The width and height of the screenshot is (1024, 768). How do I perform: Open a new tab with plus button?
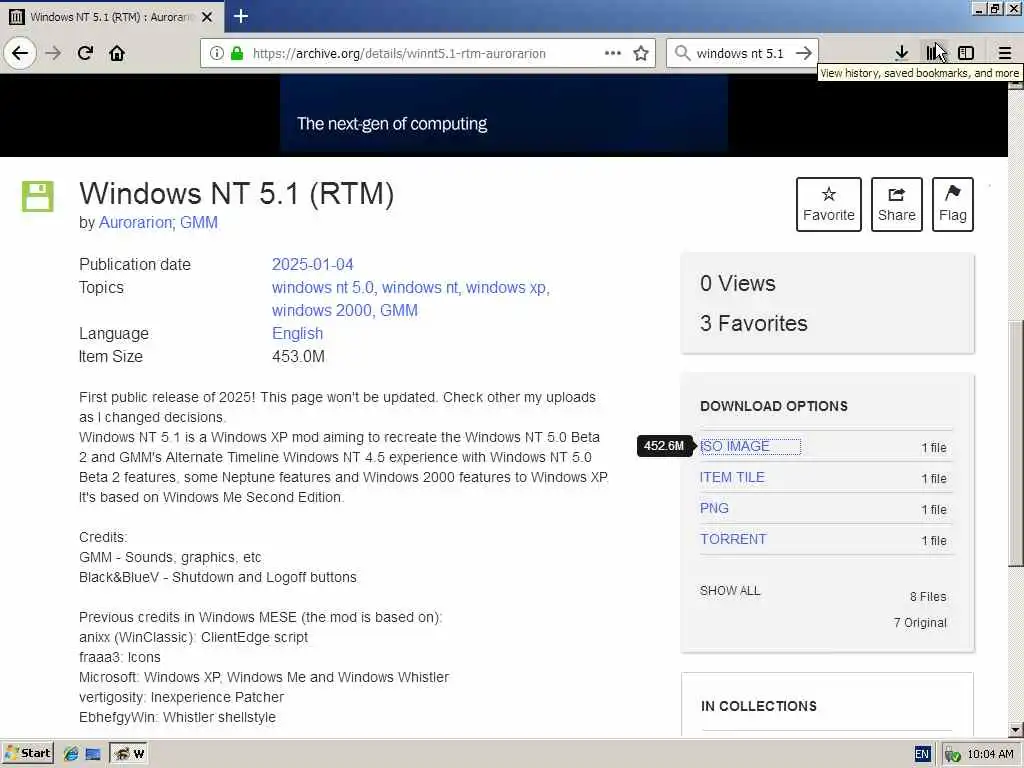[x=240, y=16]
